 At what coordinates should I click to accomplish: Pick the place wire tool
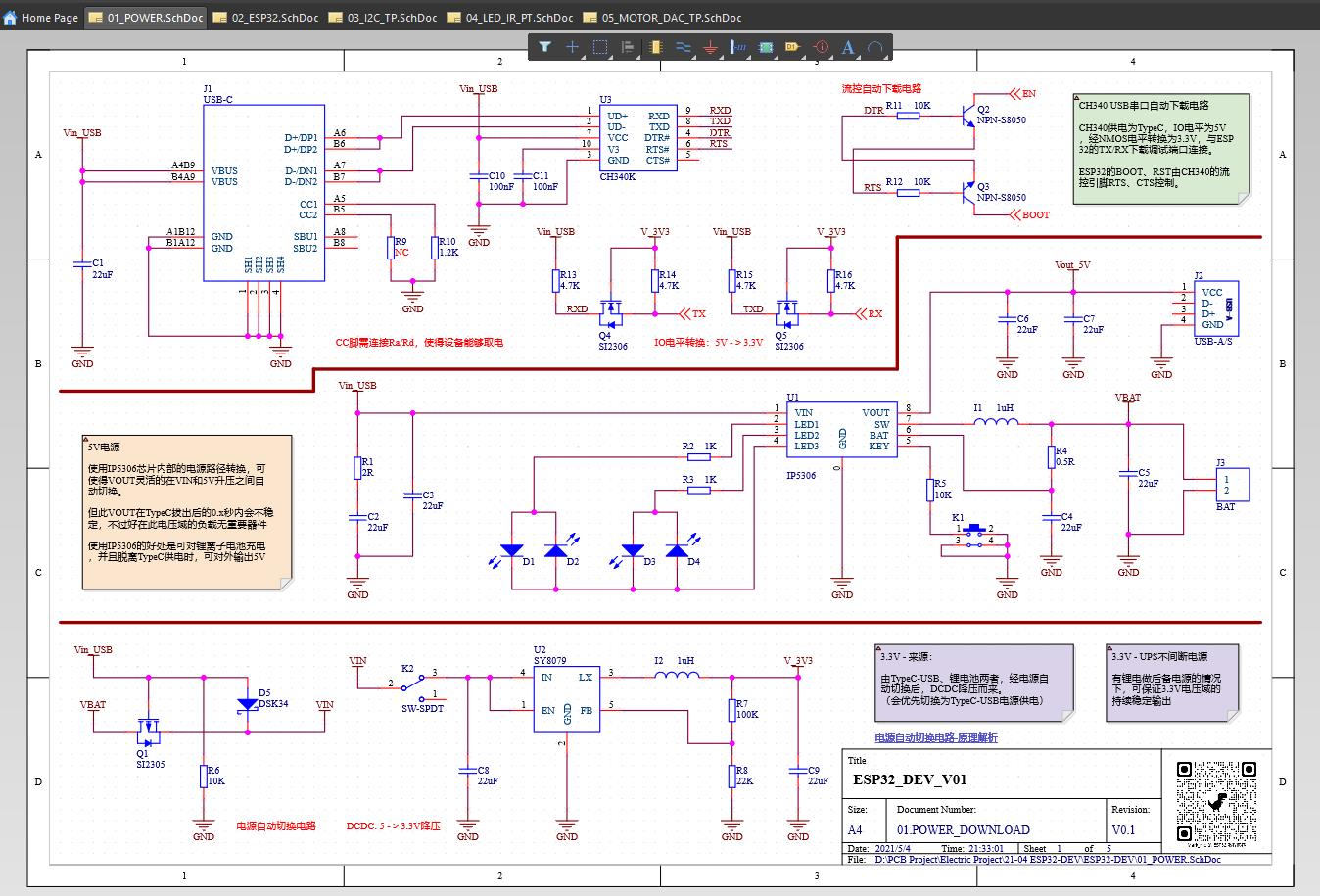tap(684, 46)
